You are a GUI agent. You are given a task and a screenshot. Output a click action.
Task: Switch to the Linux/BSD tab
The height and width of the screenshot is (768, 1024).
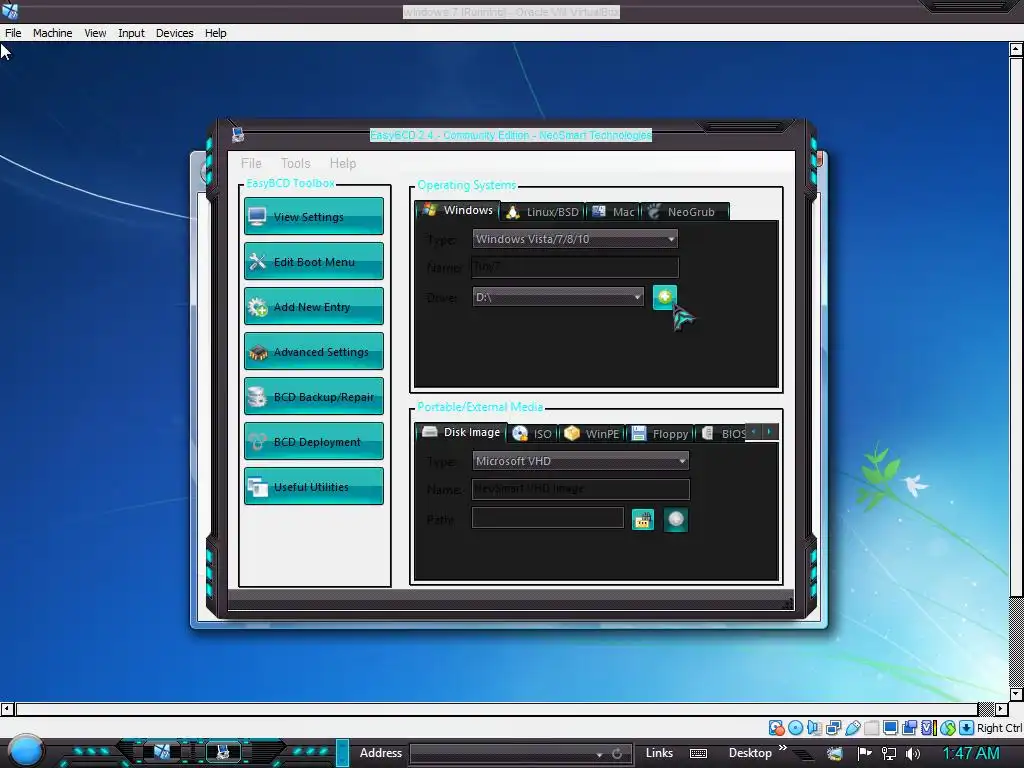pyautogui.click(x=543, y=212)
